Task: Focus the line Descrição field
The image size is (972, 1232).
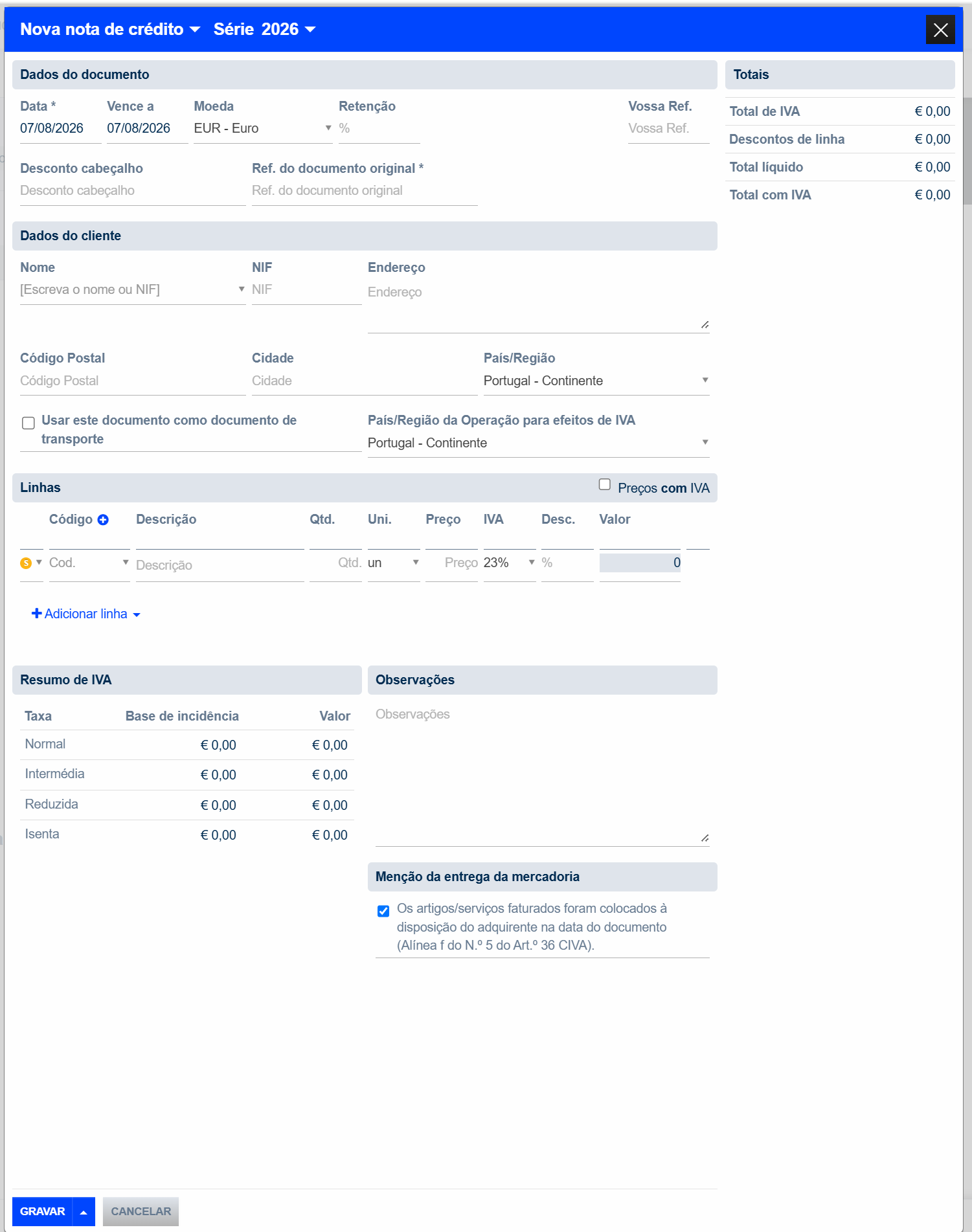Action: click(220, 565)
